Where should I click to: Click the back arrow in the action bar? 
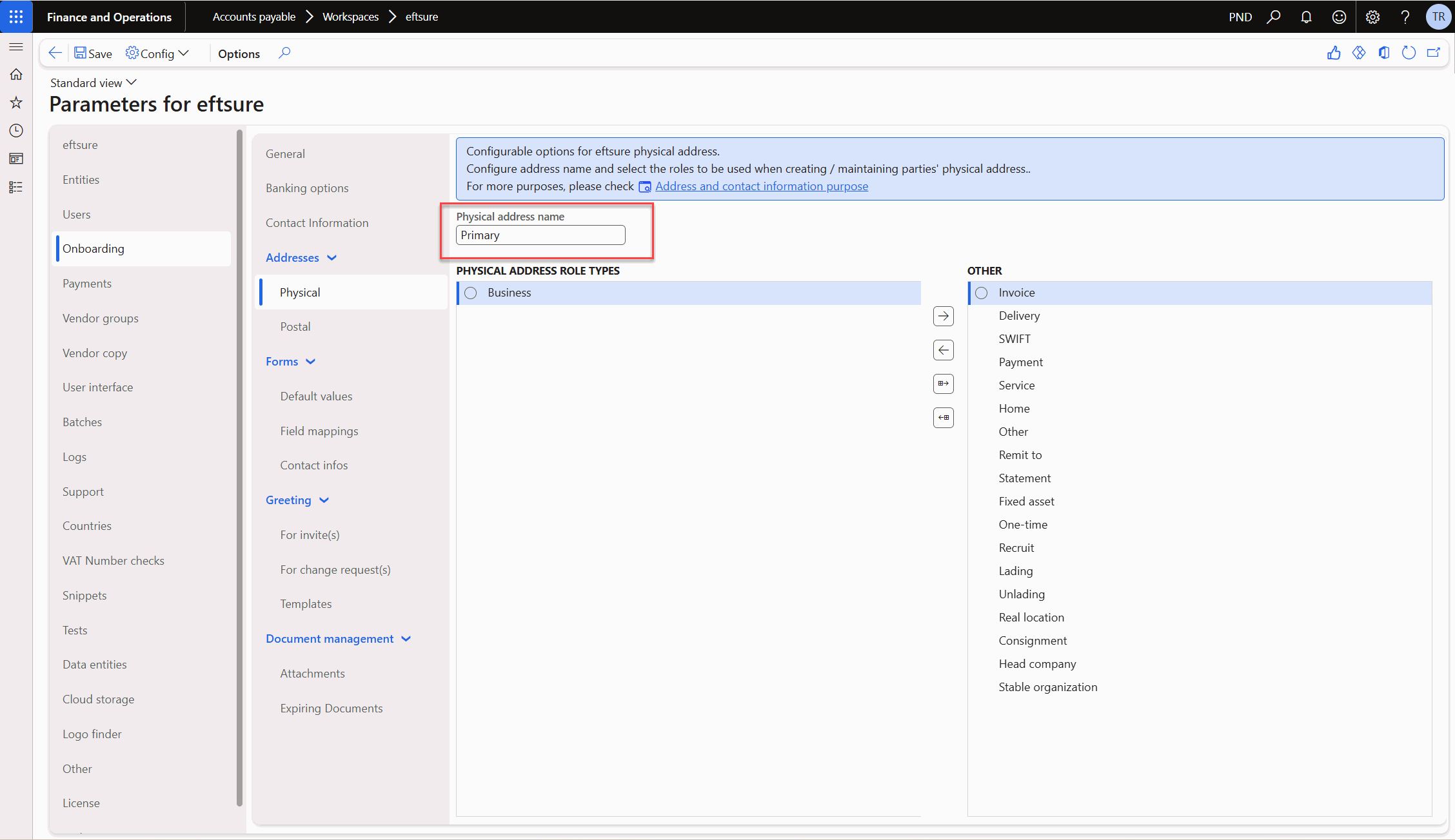[55, 53]
